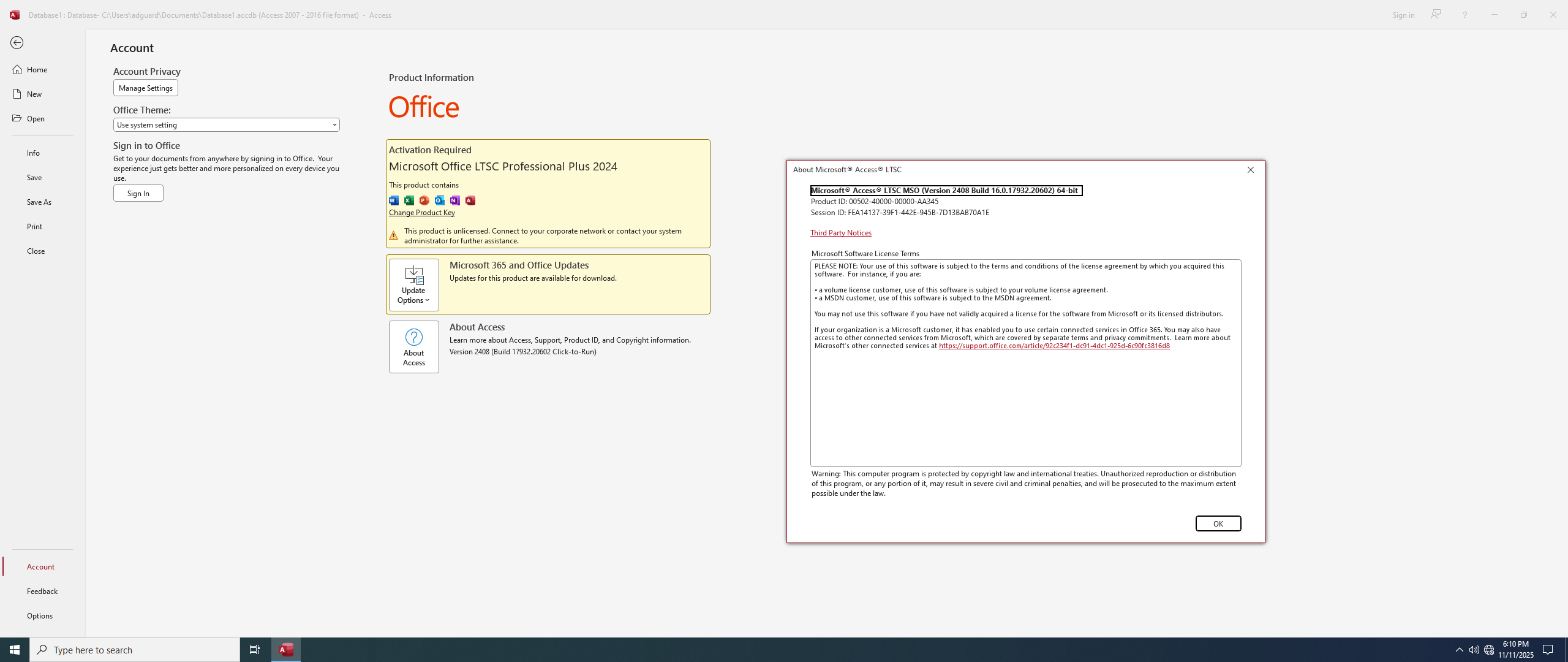Expand the Update Options menu

pos(414,285)
